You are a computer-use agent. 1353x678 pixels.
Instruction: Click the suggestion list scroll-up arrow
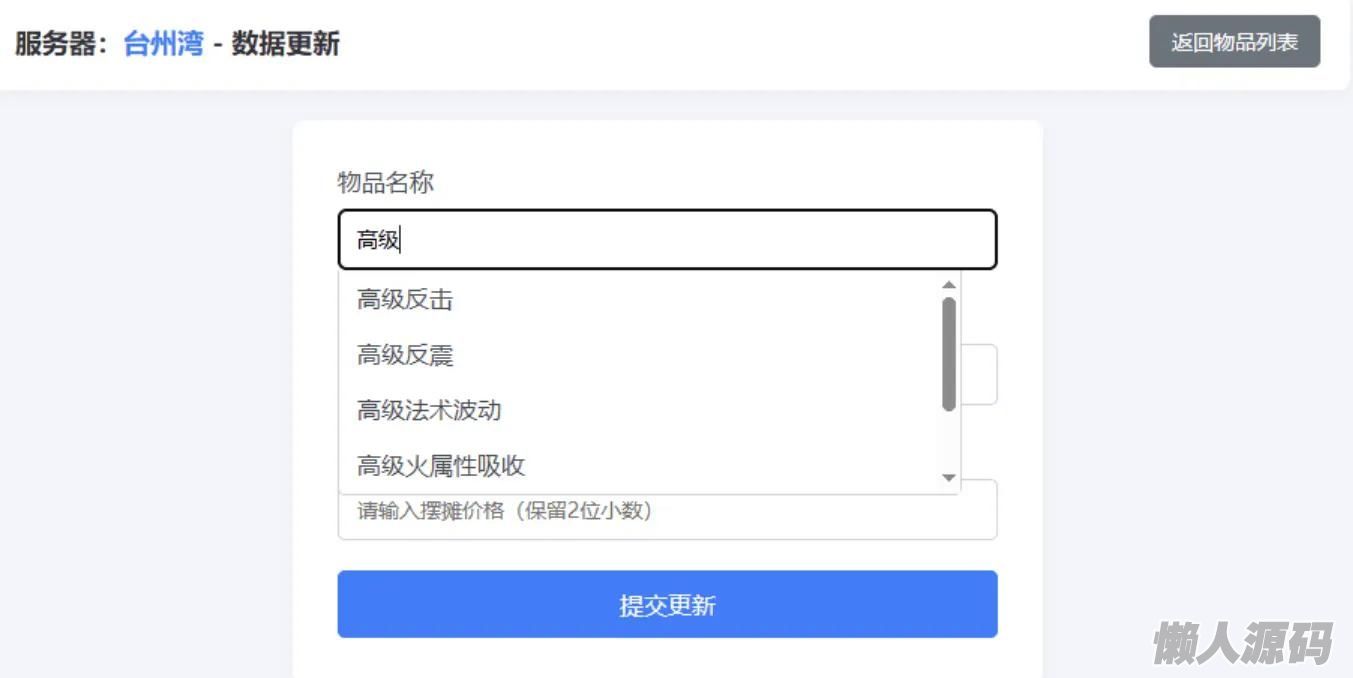949,286
